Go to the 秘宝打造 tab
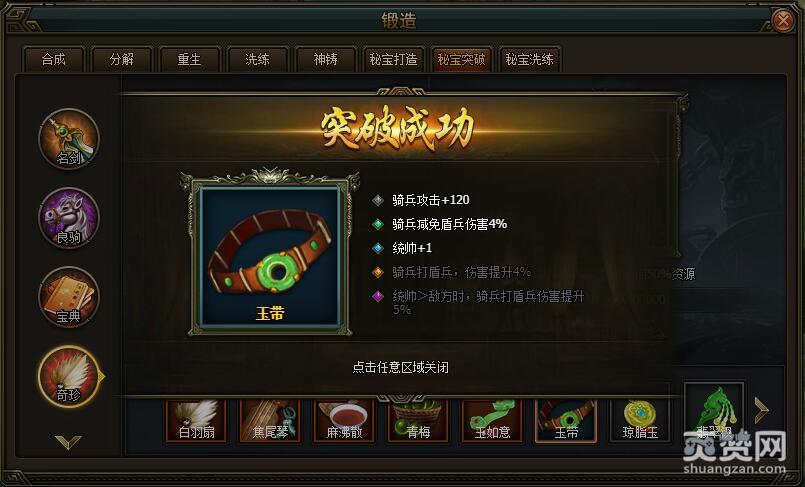 coord(393,60)
